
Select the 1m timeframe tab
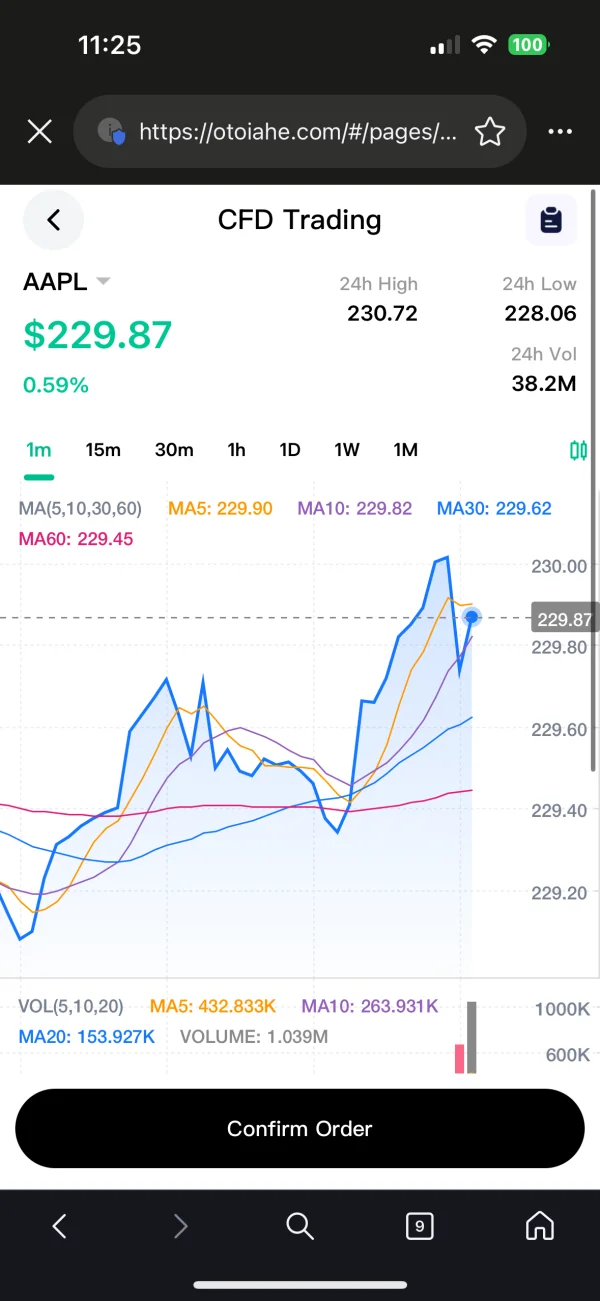click(x=39, y=450)
